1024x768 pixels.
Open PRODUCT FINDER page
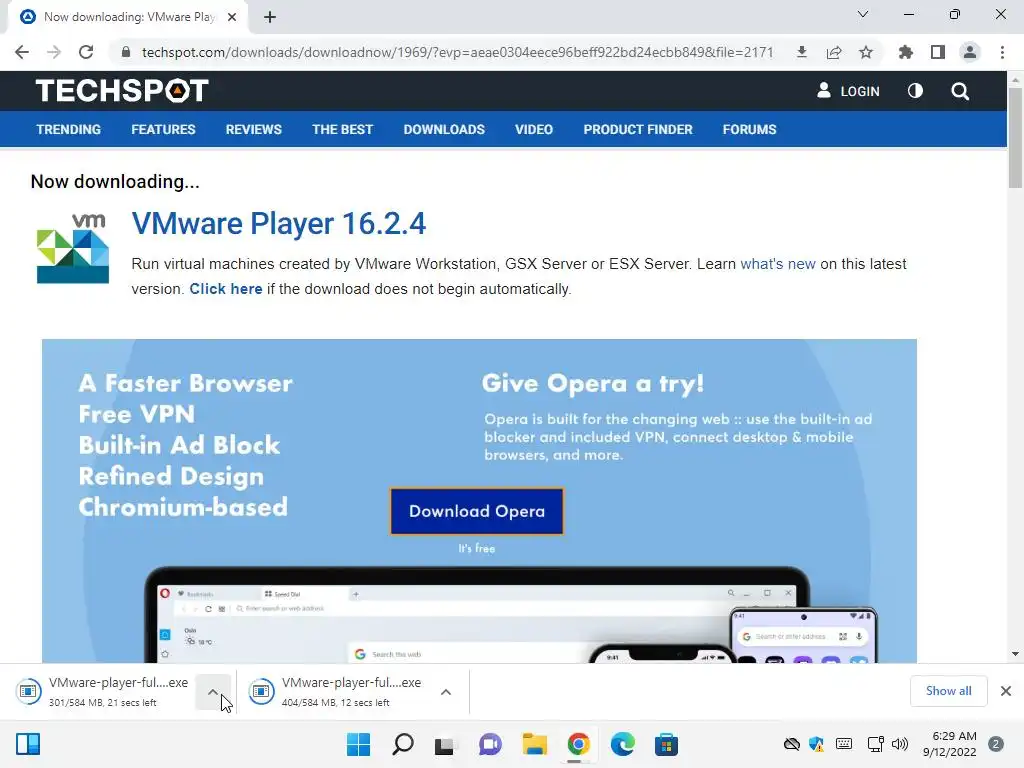tap(638, 129)
